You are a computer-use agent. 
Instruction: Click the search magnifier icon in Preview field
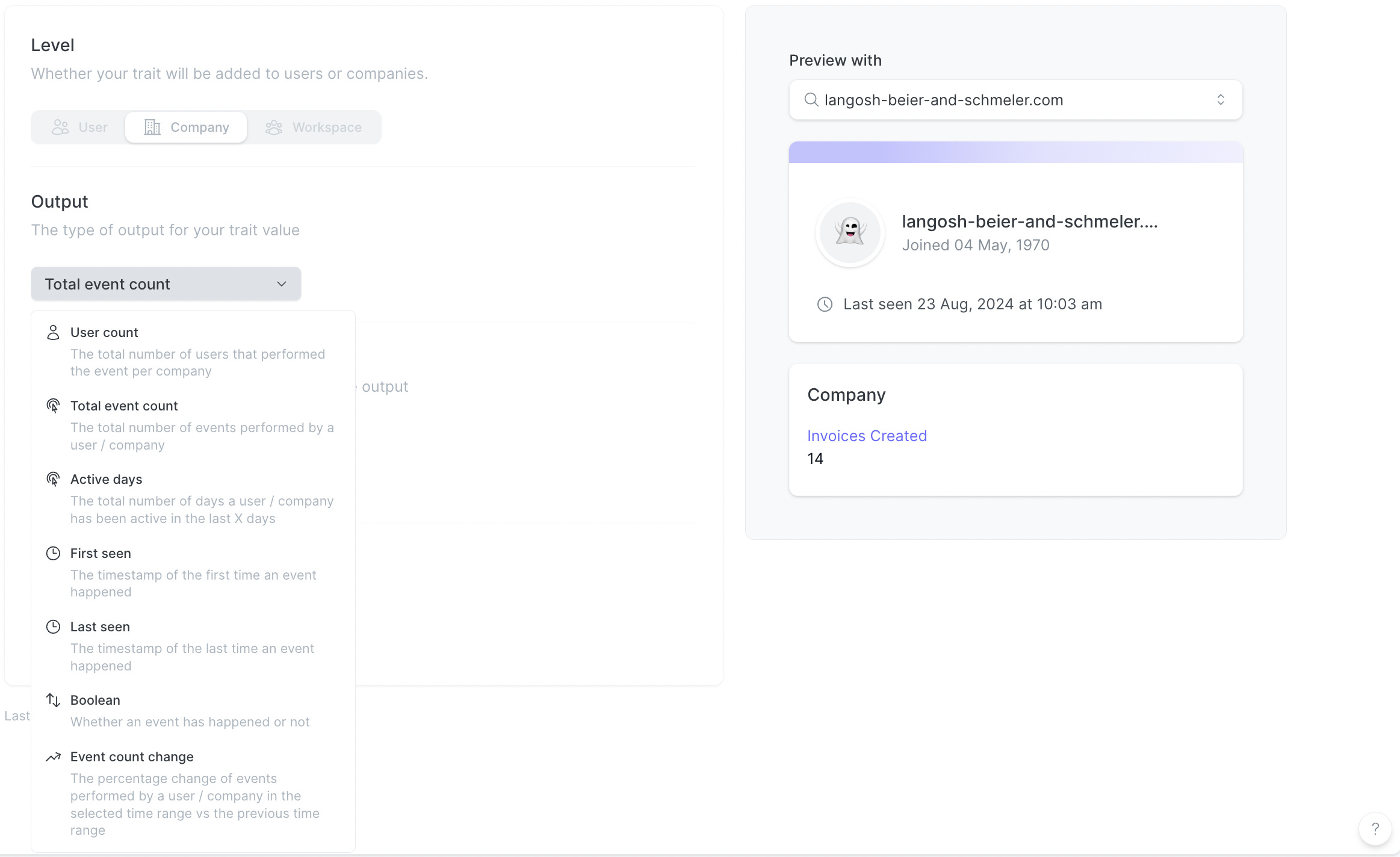[811, 100]
